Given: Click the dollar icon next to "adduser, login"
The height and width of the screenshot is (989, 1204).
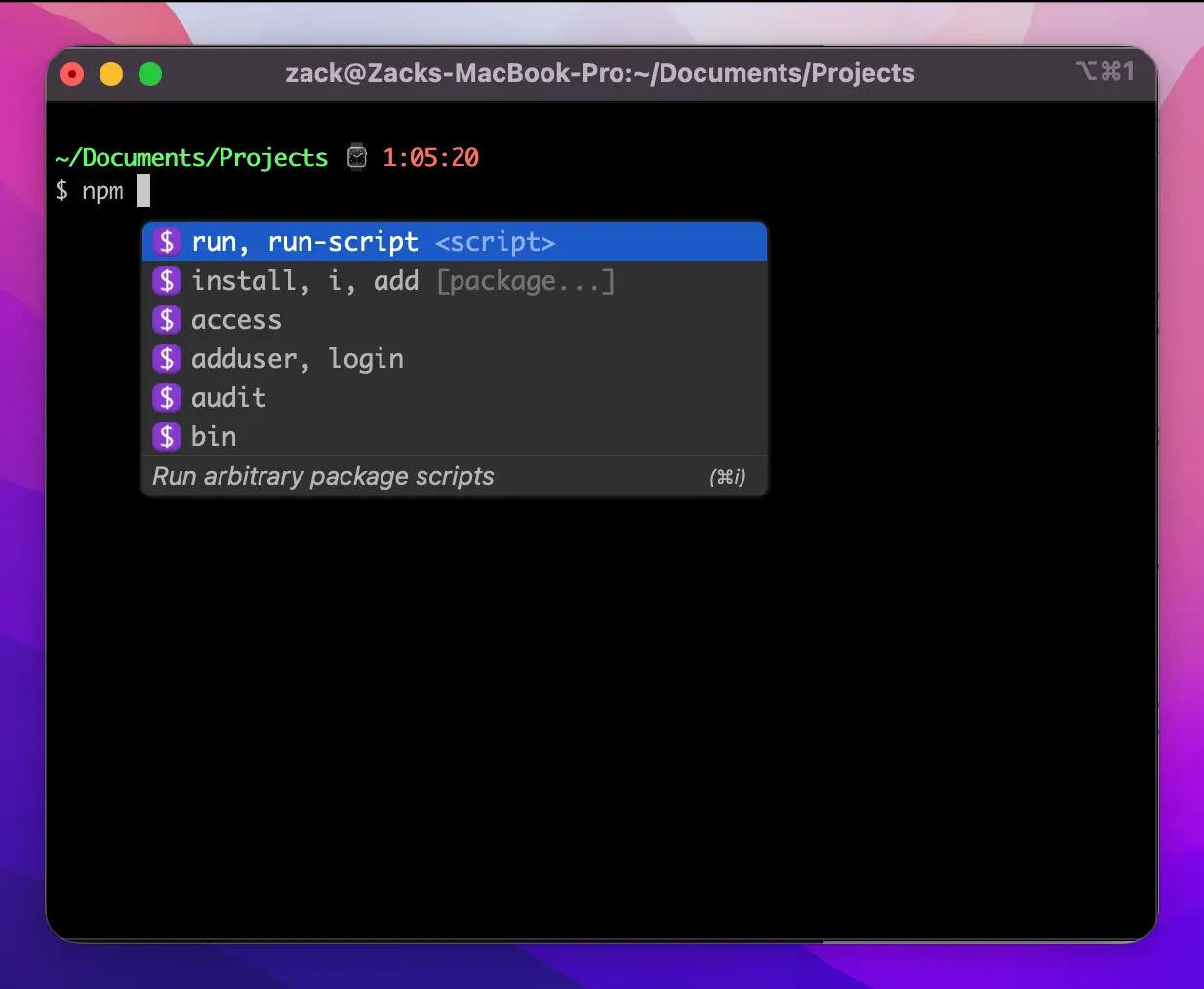Looking at the screenshot, I should pyautogui.click(x=166, y=358).
